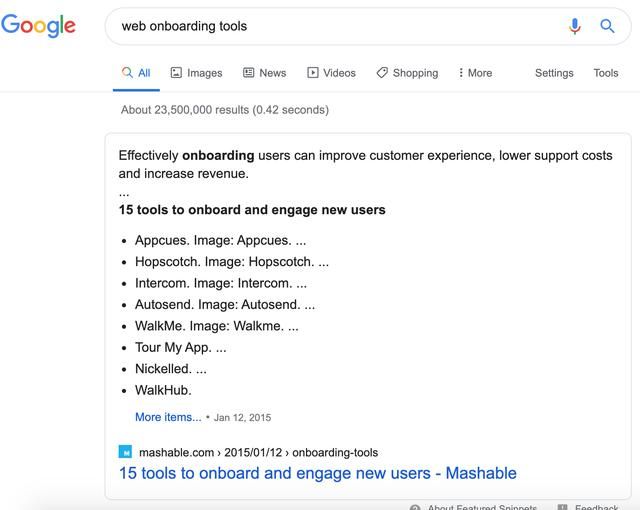Click About Featured Snippets link
Viewport: 640px width, 510px height.
click(482, 507)
